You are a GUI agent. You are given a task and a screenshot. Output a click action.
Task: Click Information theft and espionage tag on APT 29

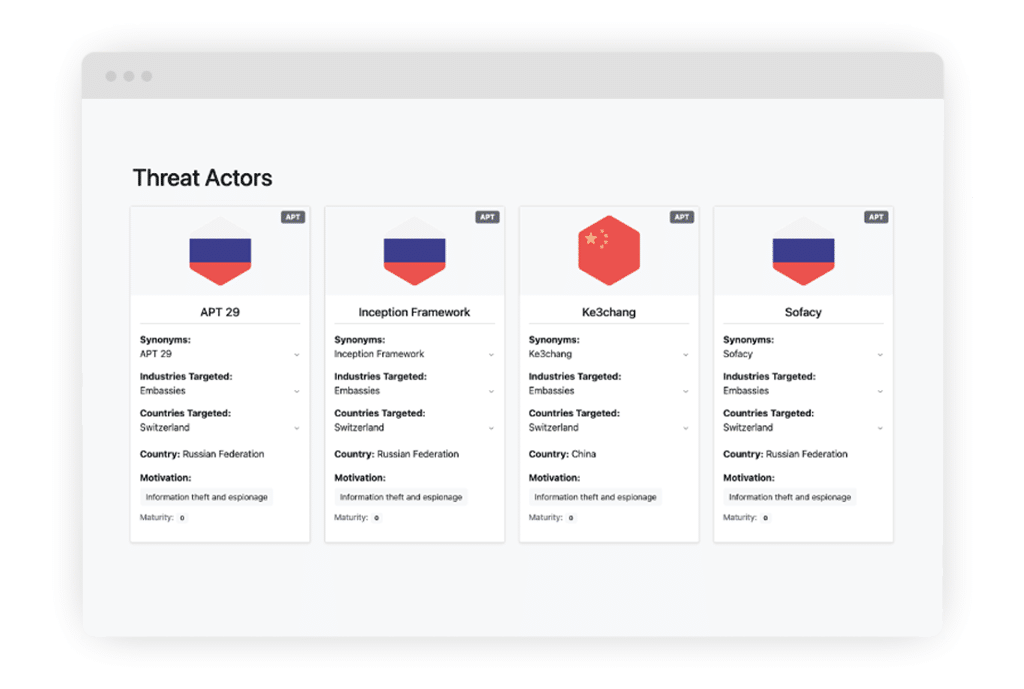tap(206, 497)
